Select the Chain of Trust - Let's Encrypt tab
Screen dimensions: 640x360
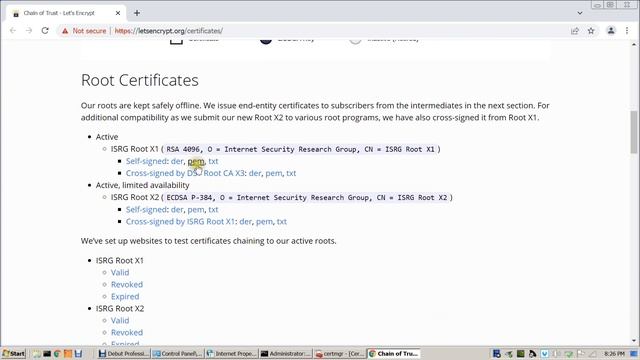pyautogui.click(x=65, y=13)
